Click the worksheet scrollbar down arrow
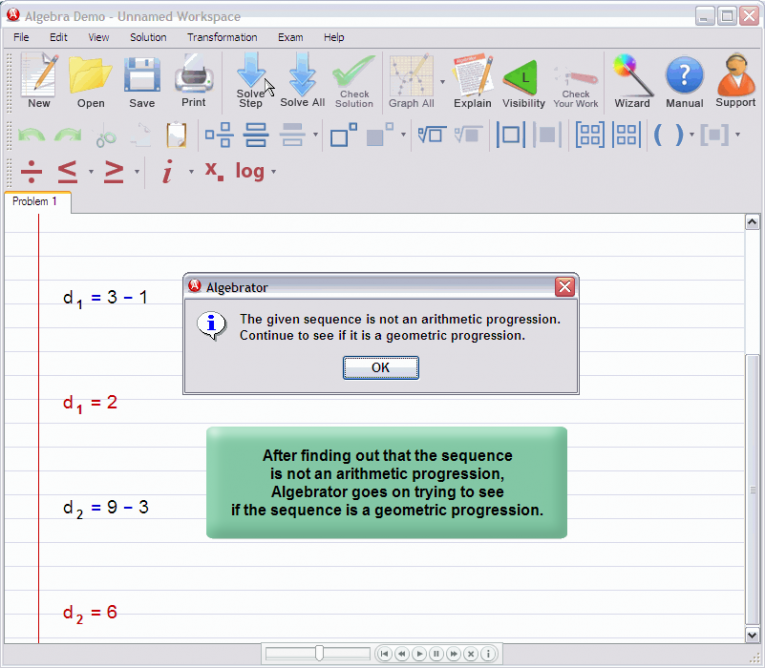Image resolution: width=765 pixels, height=668 pixels. [x=752, y=635]
